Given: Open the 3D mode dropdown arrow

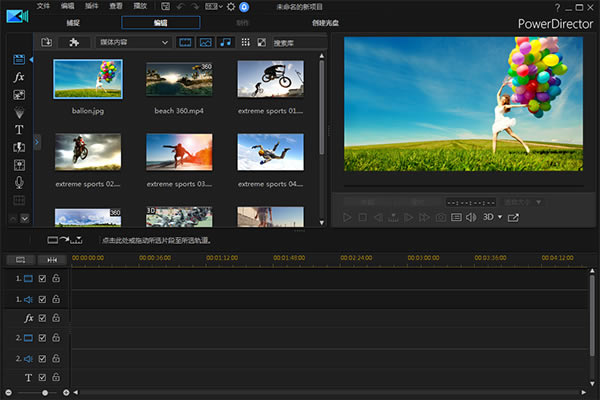Looking at the screenshot, I should click(500, 217).
